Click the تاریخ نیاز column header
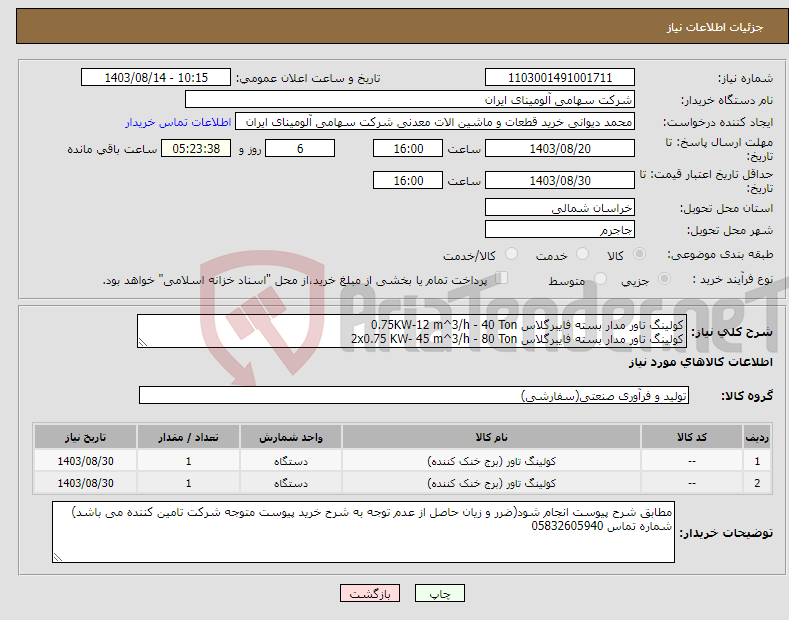The image size is (789, 620). 85,437
